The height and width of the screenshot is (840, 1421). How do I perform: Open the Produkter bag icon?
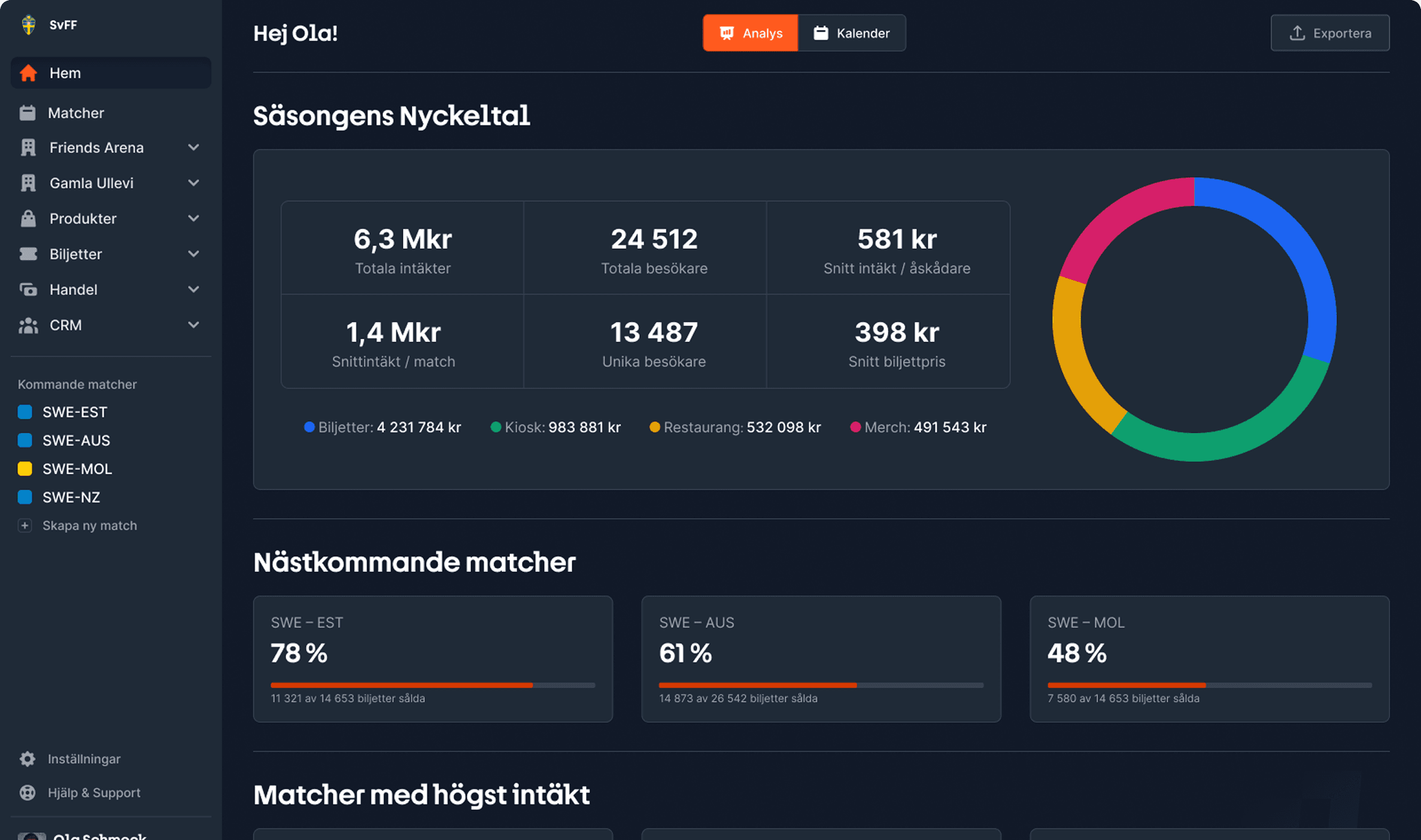[28, 218]
